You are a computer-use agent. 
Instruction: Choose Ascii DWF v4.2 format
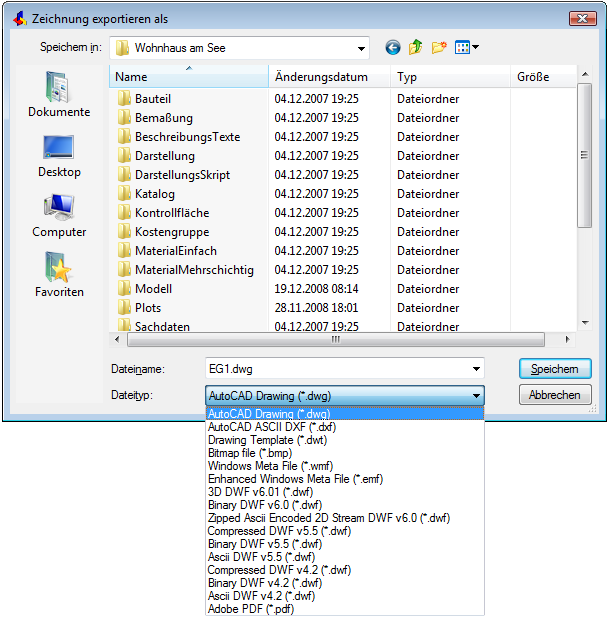pos(345,596)
